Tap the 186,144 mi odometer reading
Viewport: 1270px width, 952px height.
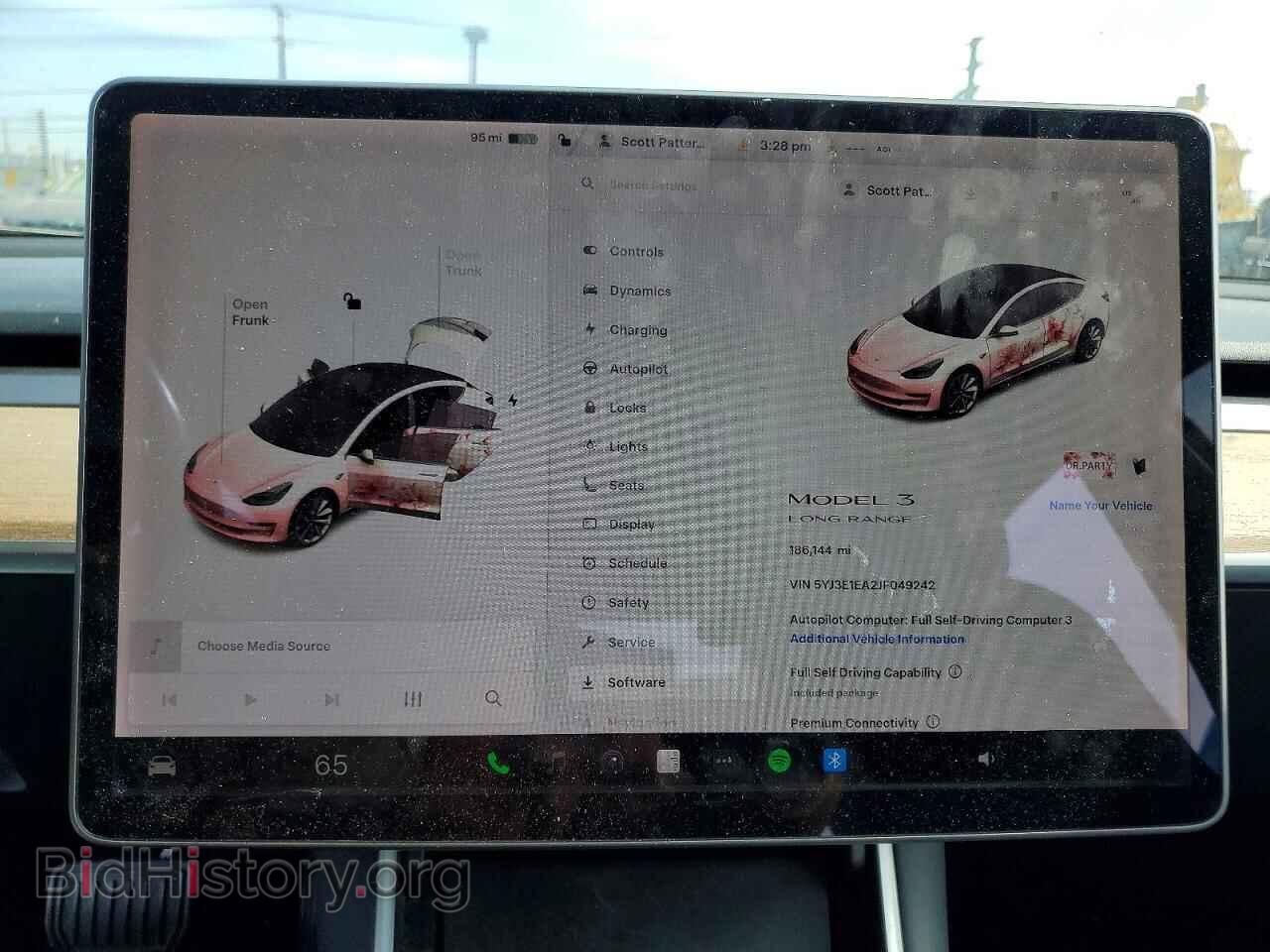point(820,549)
